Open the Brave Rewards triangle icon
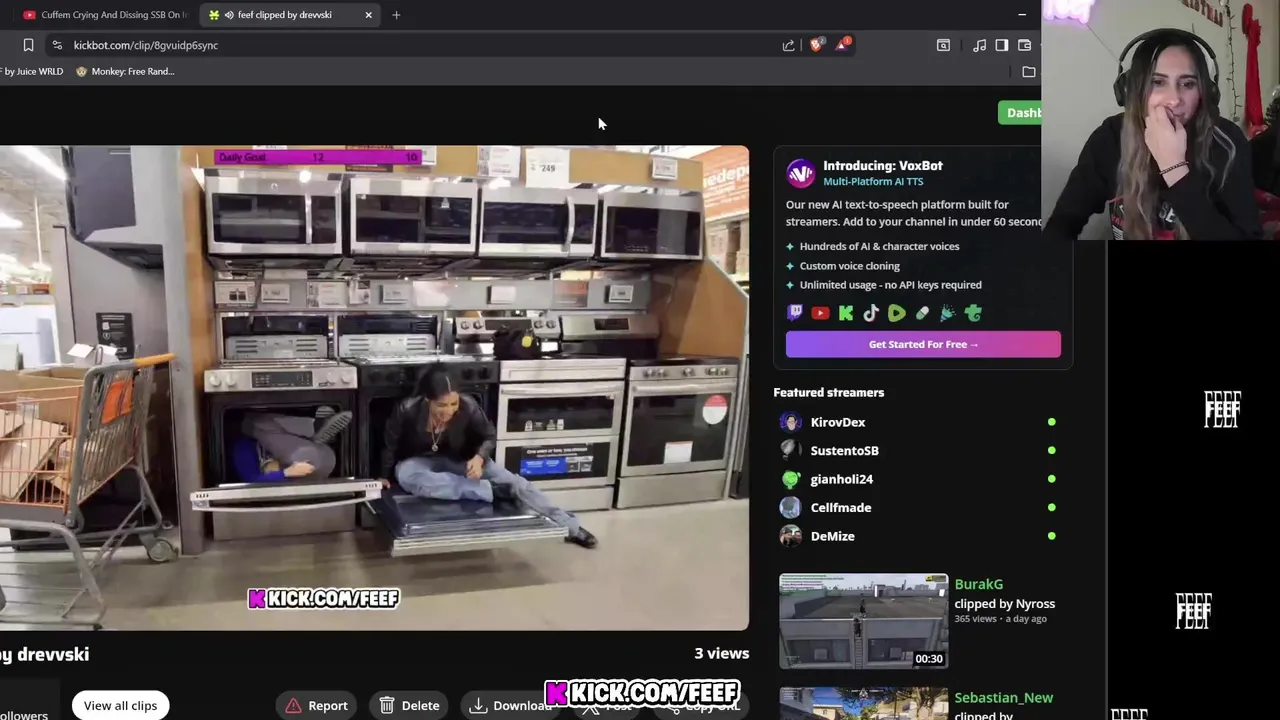1280x720 pixels. [843, 44]
